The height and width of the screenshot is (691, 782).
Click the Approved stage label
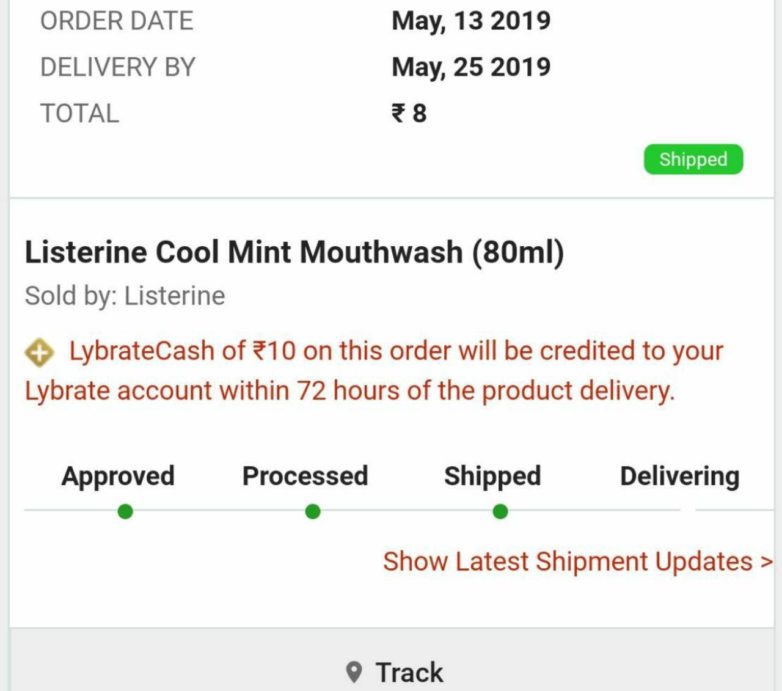[x=118, y=476]
